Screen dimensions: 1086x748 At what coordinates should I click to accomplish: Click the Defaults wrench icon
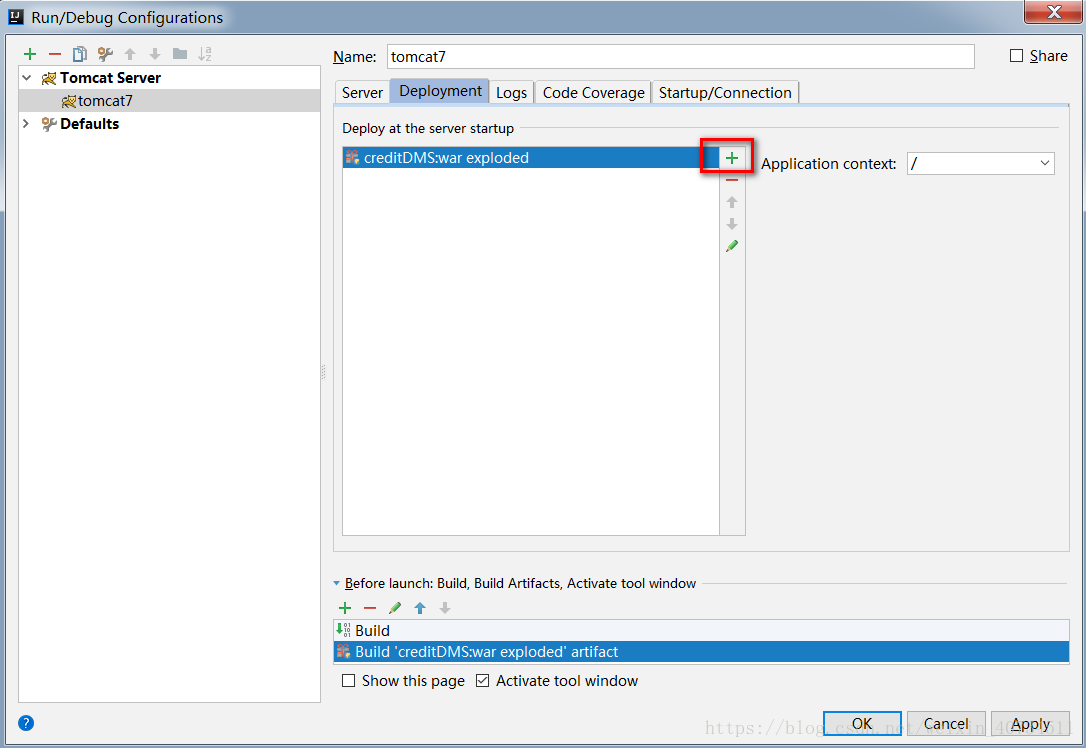[x=48, y=124]
